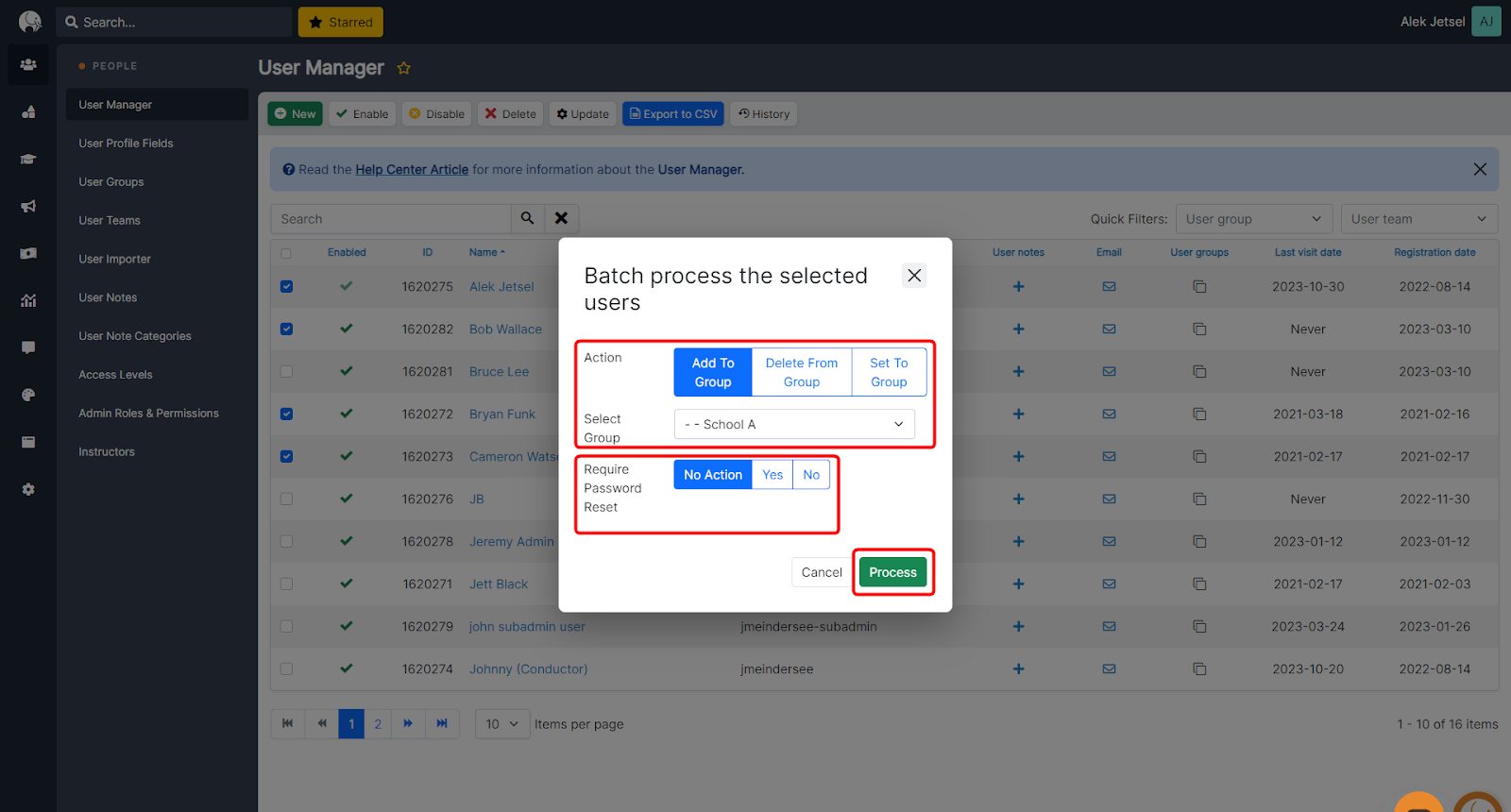Uncheck Bryan Funk row checkbox
This screenshot has height=812, width=1511.
point(286,414)
